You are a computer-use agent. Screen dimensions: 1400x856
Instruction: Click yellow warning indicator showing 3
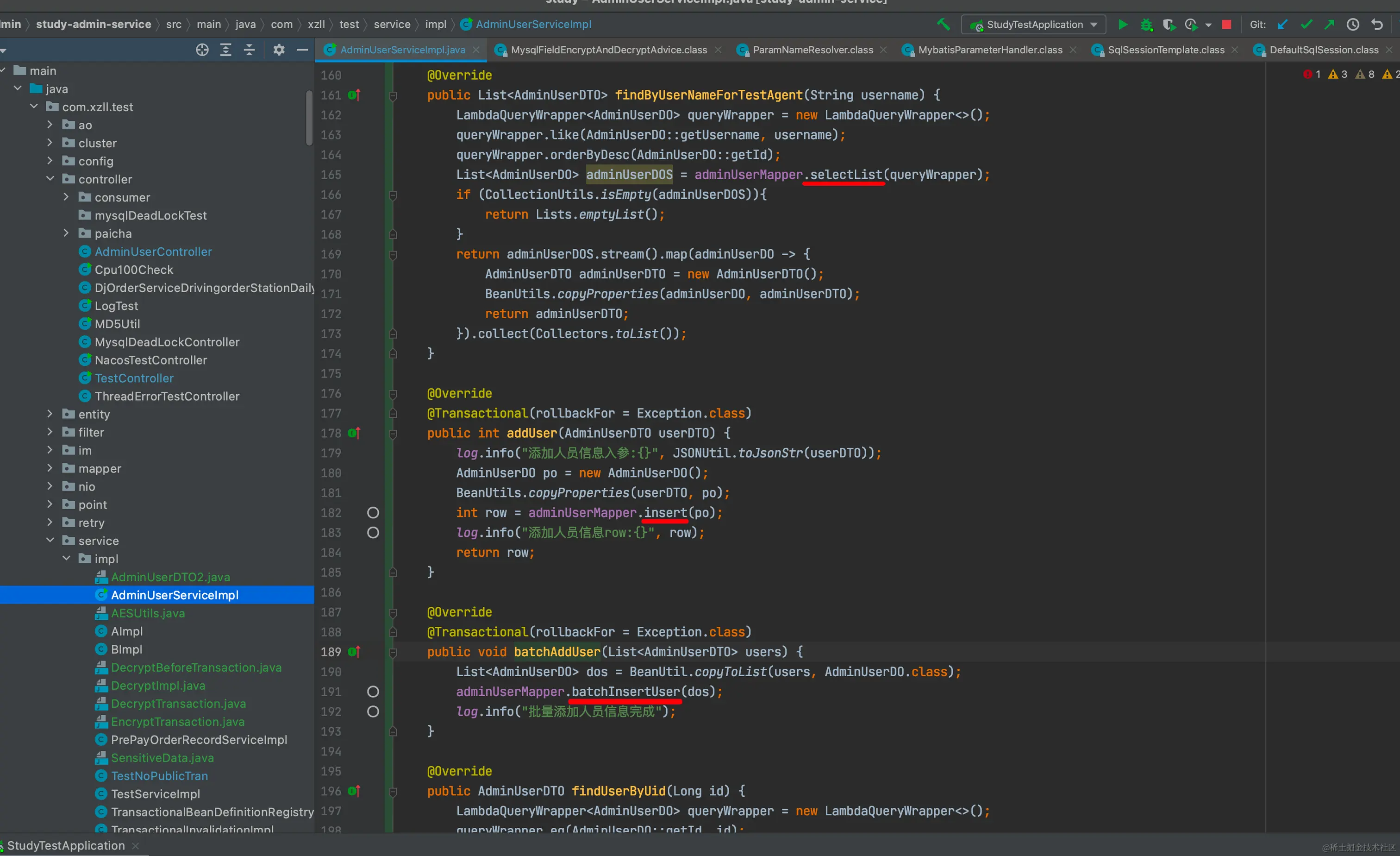[x=1337, y=75]
